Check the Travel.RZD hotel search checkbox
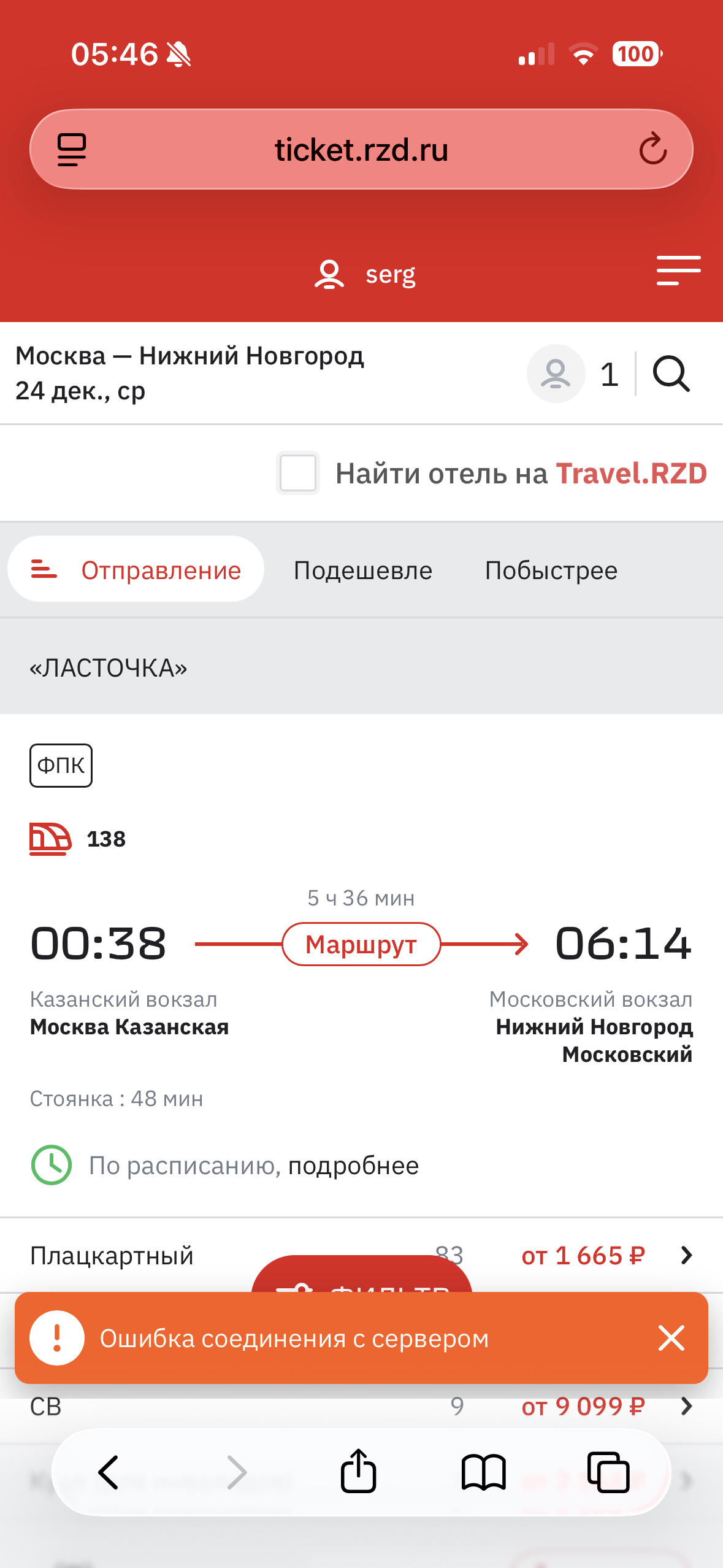The width and height of the screenshot is (723, 1568). 298,473
